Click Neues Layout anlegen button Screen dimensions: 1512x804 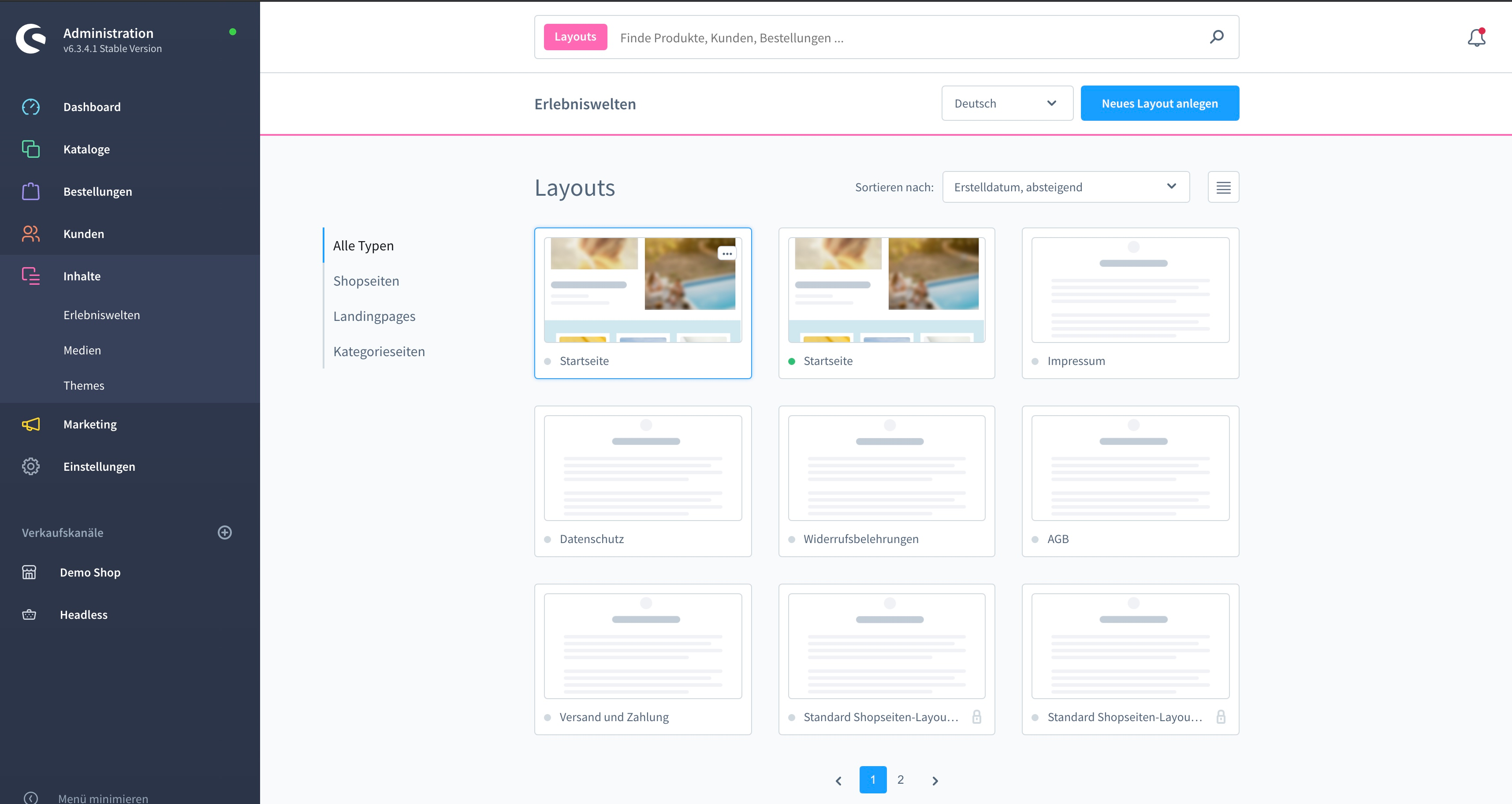click(1160, 103)
